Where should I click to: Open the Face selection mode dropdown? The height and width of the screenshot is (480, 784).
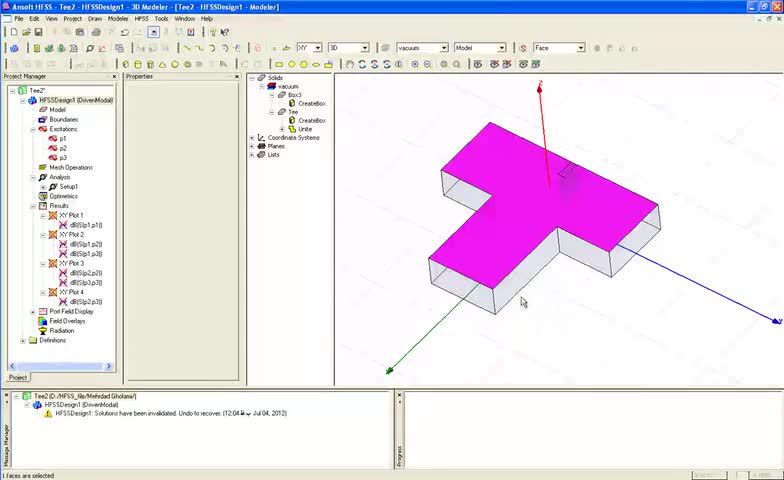(x=580, y=48)
